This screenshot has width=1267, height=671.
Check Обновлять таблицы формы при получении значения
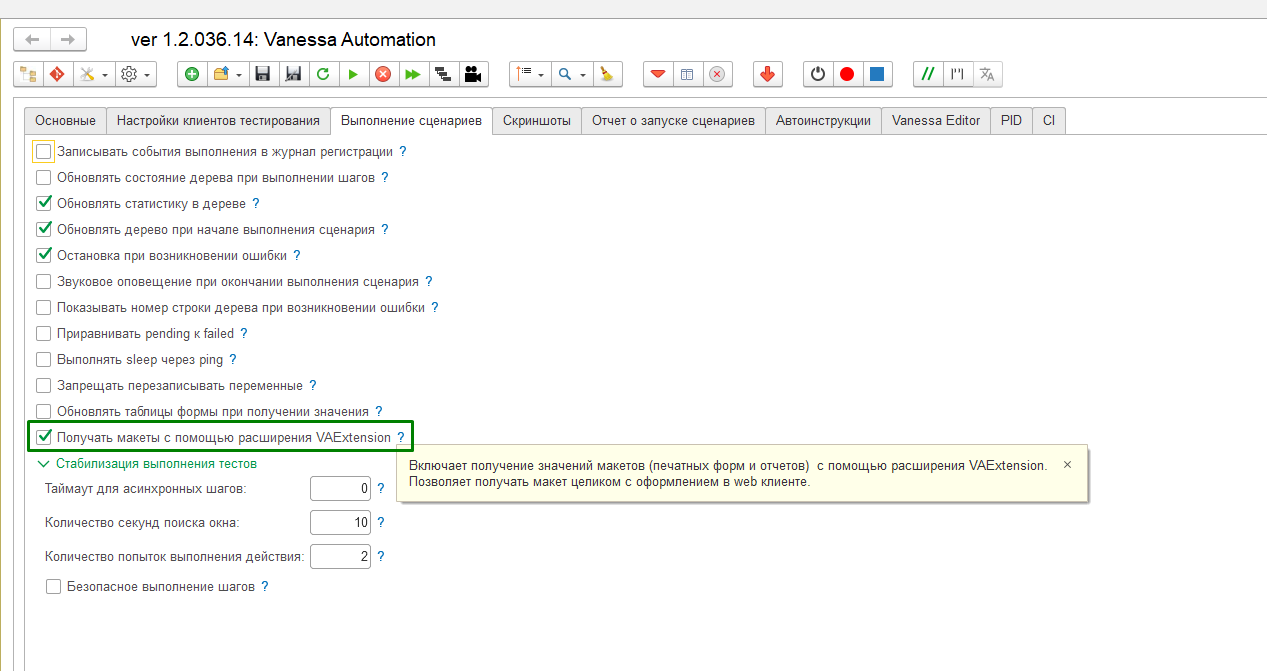43,411
